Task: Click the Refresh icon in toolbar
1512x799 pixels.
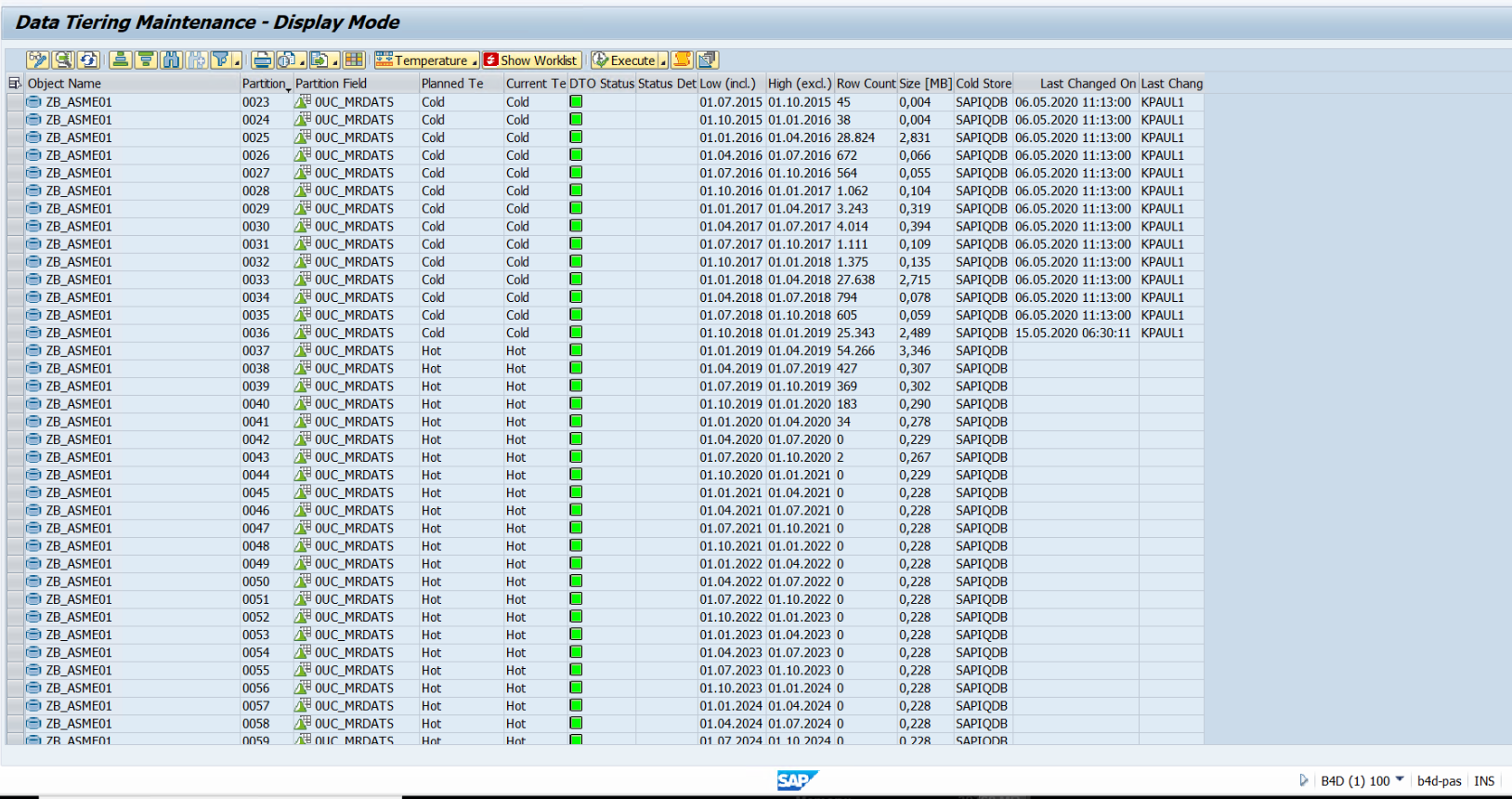Action: (x=88, y=60)
